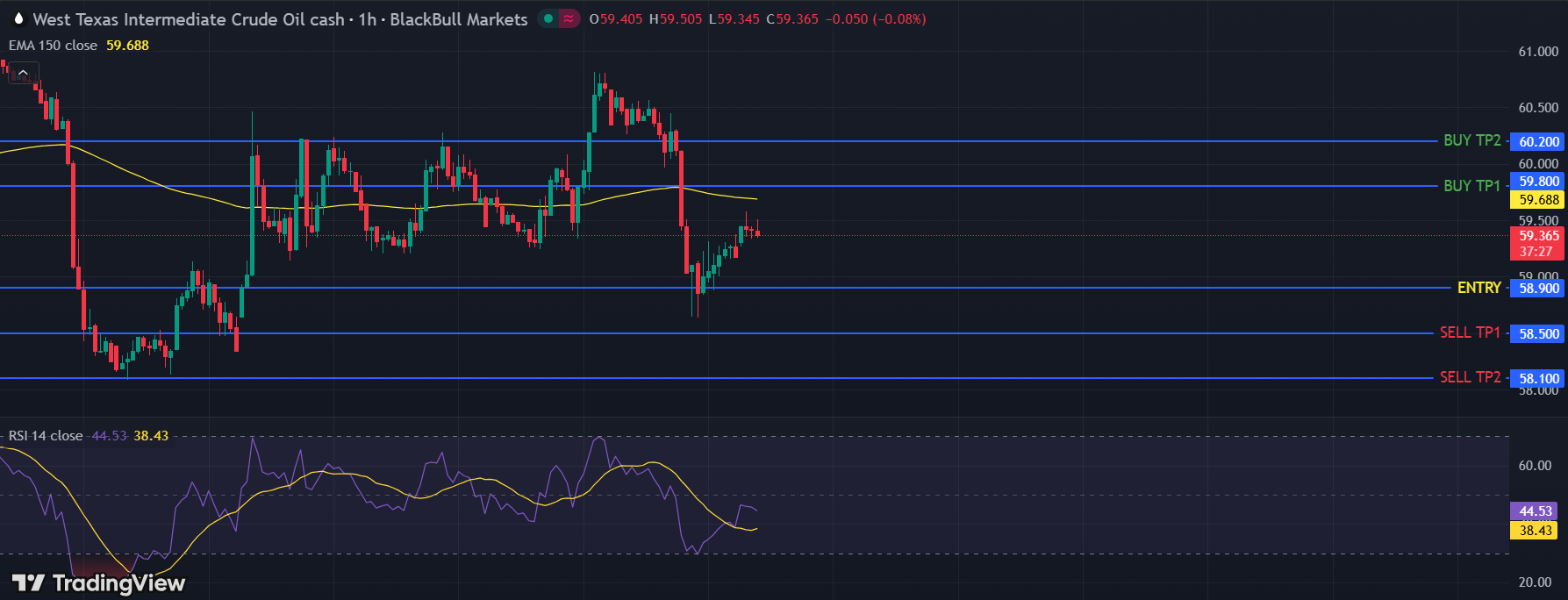Click the BUY TP1 line label
1568x600 pixels.
point(1471,186)
